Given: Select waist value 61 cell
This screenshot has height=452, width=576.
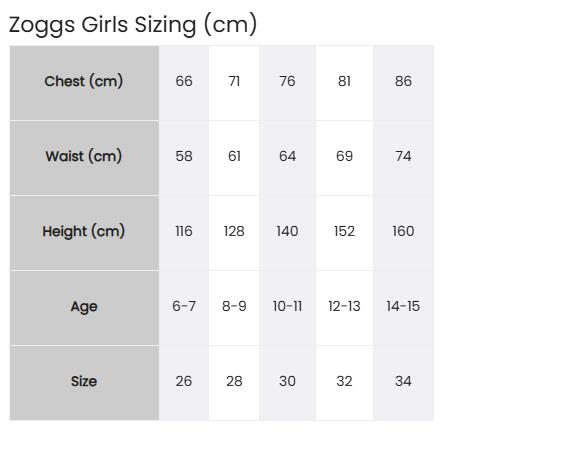Looking at the screenshot, I should pyautogui.click(x=234, y=158).
